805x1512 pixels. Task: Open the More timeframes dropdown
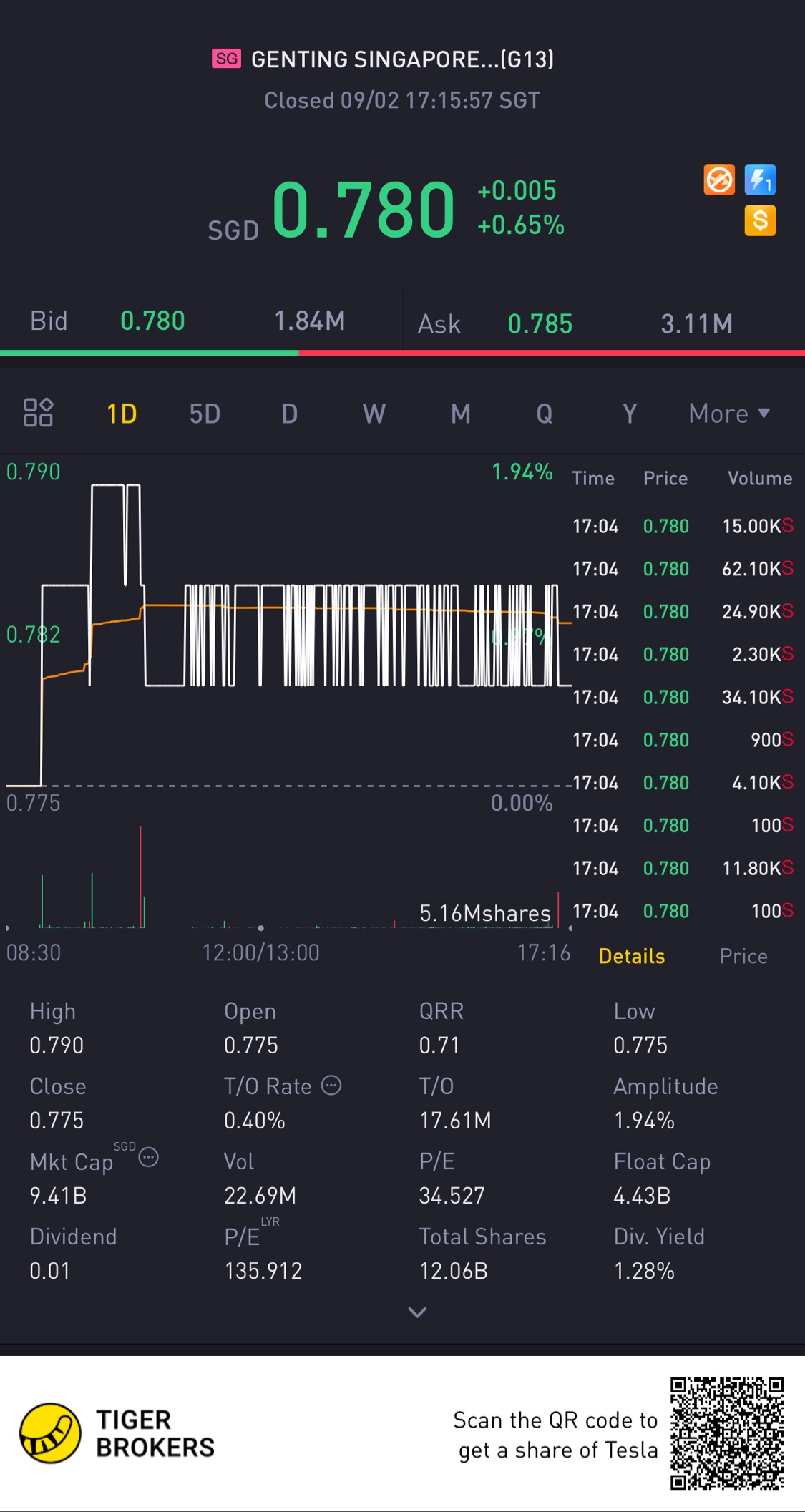pyautogui.click(x=728, y=414)
